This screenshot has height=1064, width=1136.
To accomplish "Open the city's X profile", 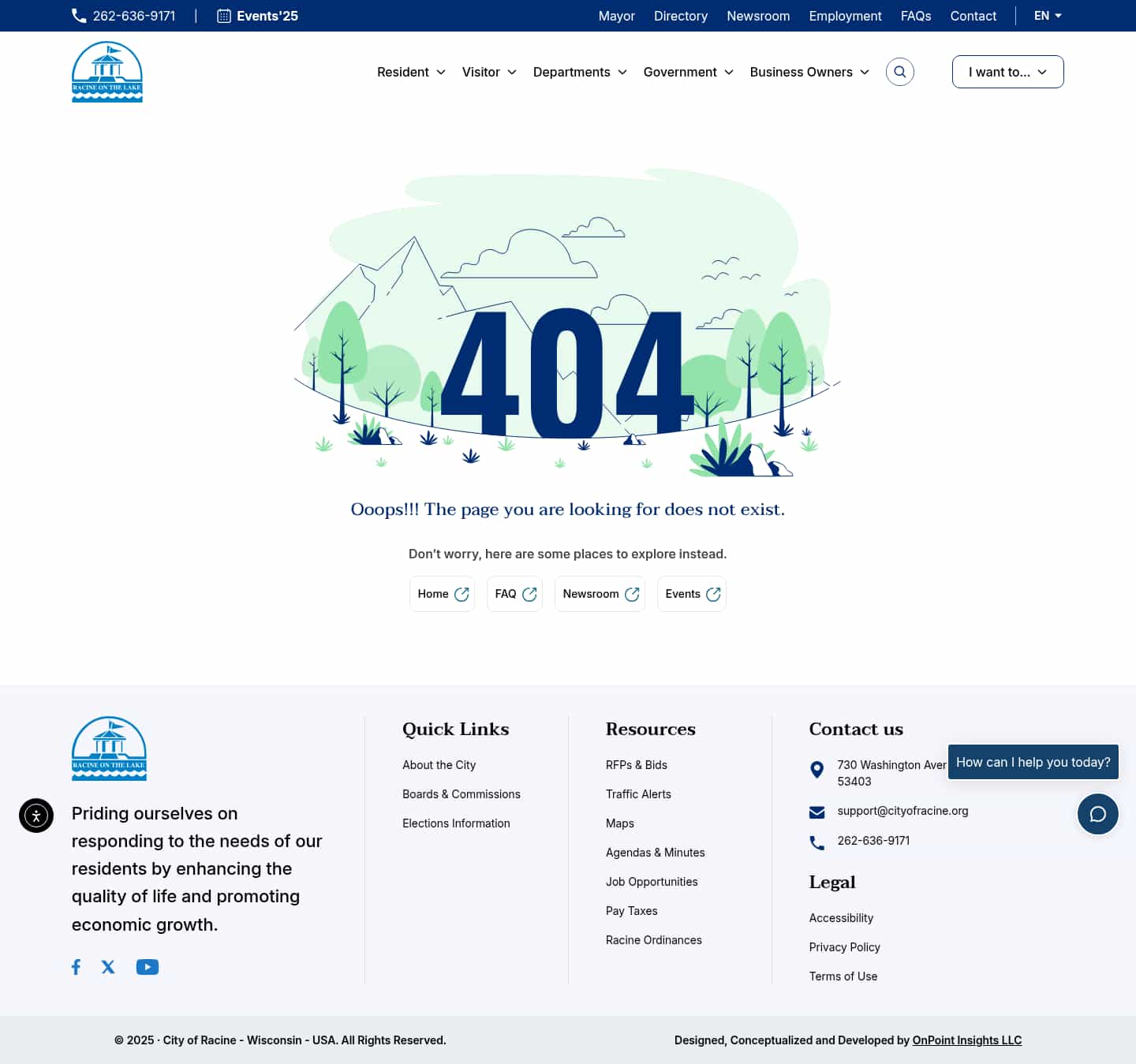I will pyautogui.click(x=108, y=966).
